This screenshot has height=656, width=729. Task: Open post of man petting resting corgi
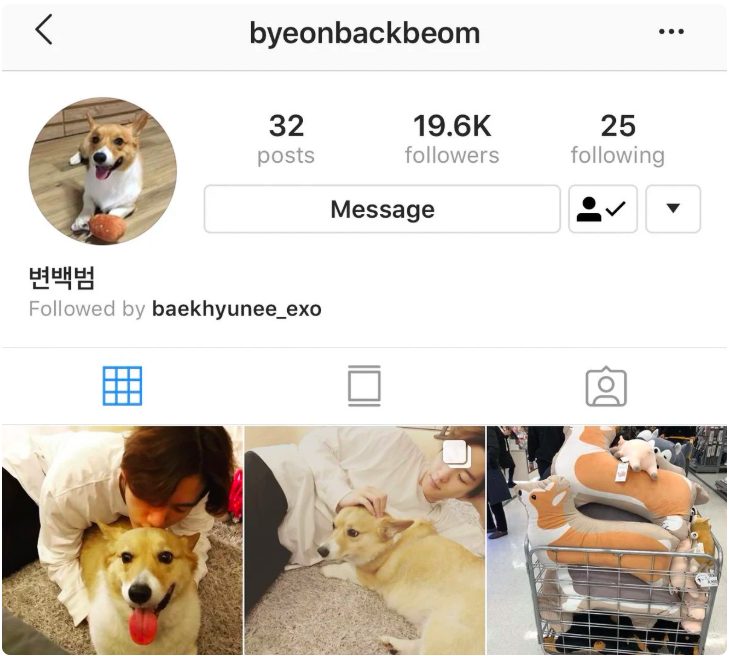[x=364, y=540]
